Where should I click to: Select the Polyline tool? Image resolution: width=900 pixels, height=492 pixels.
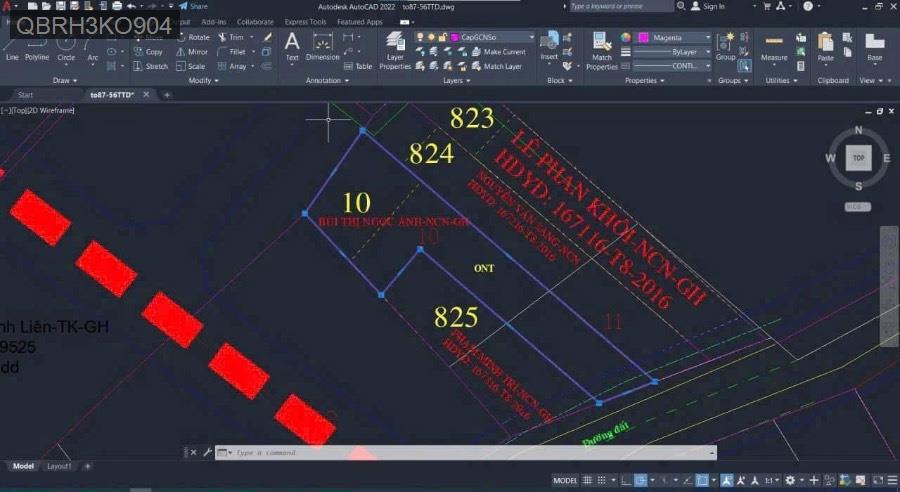click(37, 47)
